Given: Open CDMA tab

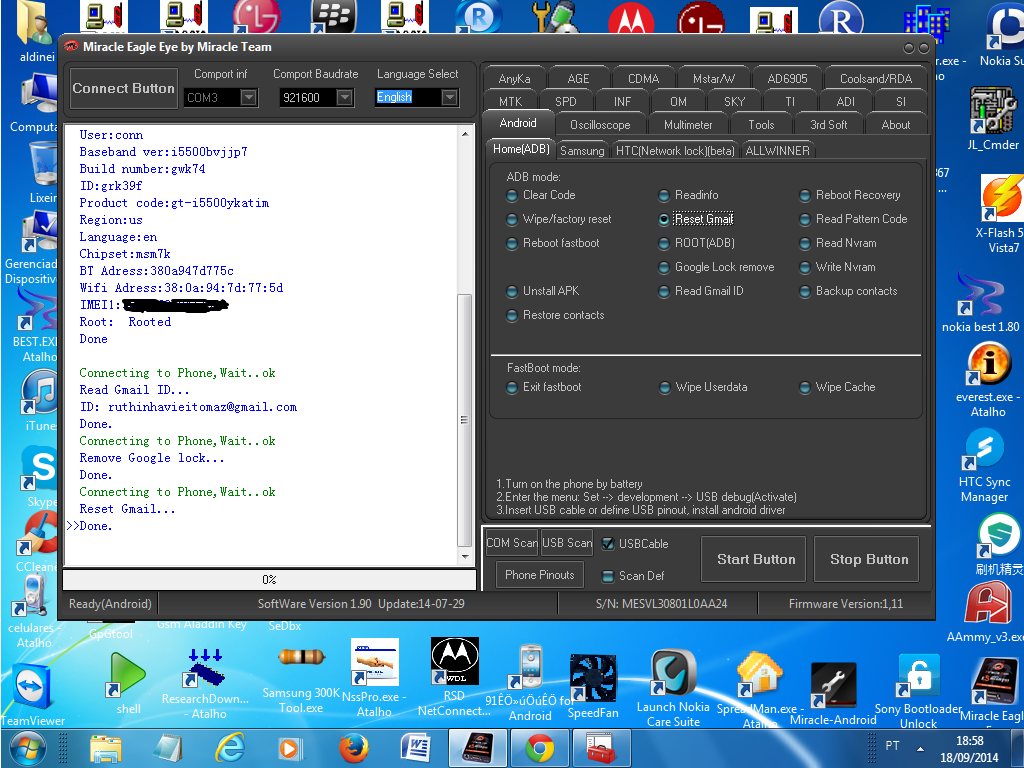Looking at the screenshot, I should click(643, 79).
